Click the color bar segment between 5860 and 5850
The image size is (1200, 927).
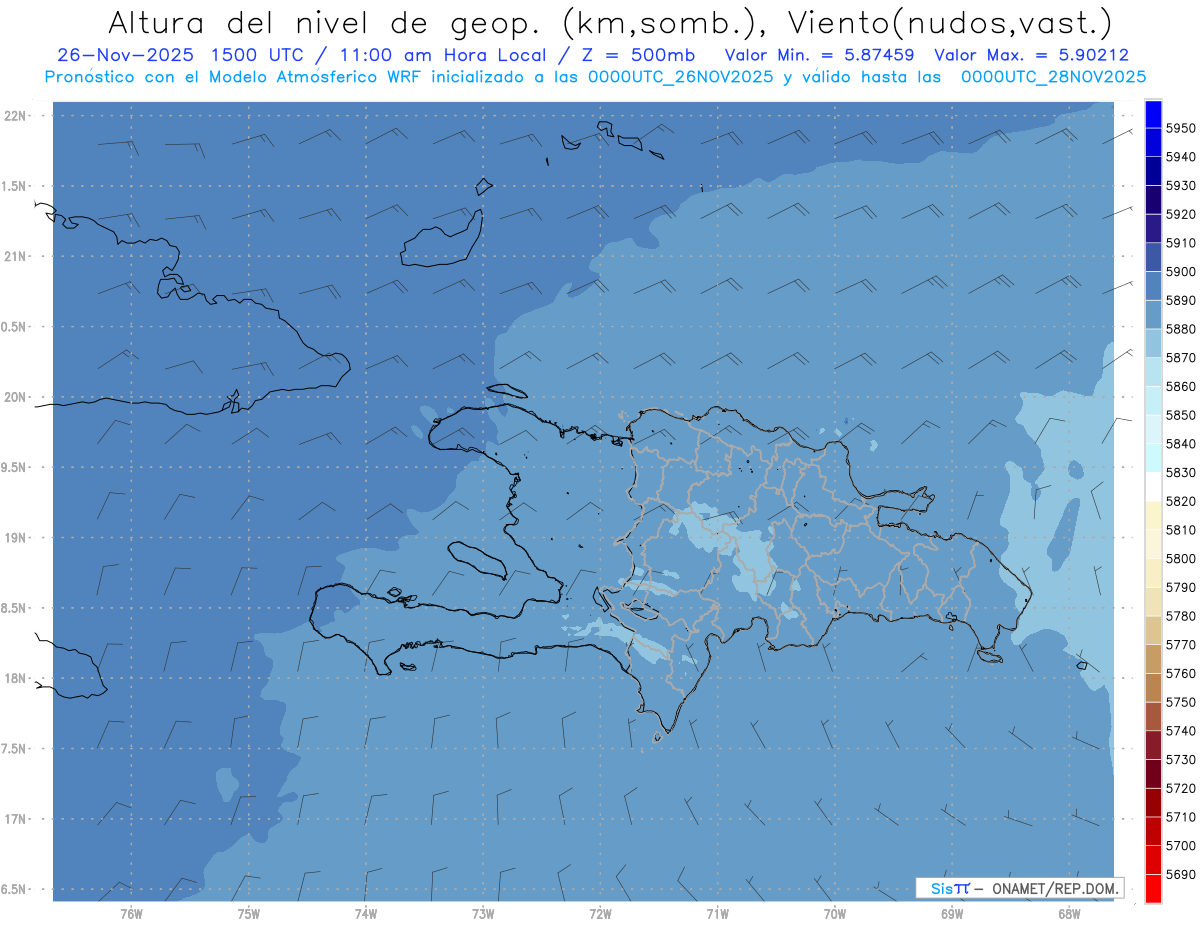(x=1152, y=401)
